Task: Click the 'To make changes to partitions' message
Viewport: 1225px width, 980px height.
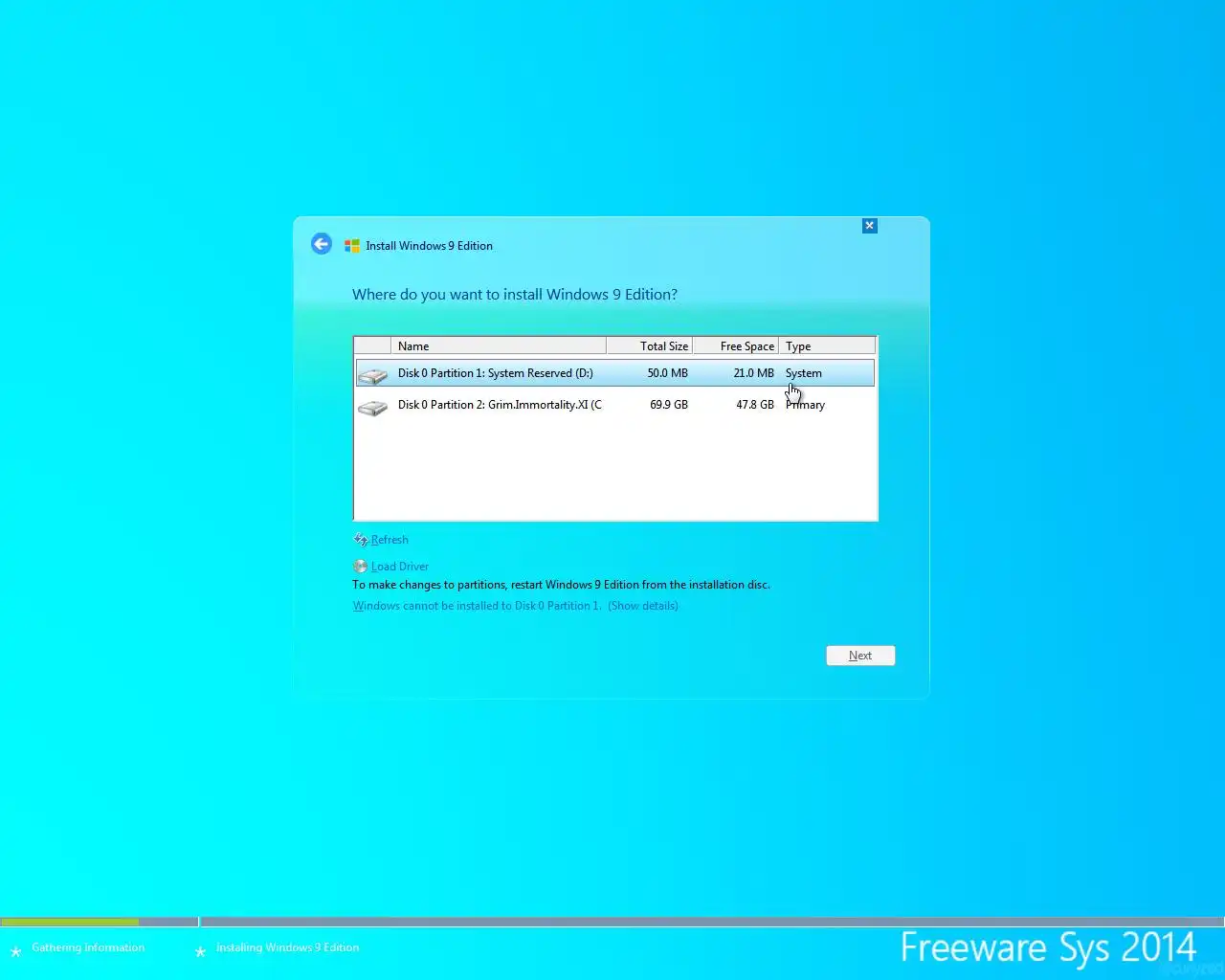Action: pyautogui.click(x=561, y=585)
